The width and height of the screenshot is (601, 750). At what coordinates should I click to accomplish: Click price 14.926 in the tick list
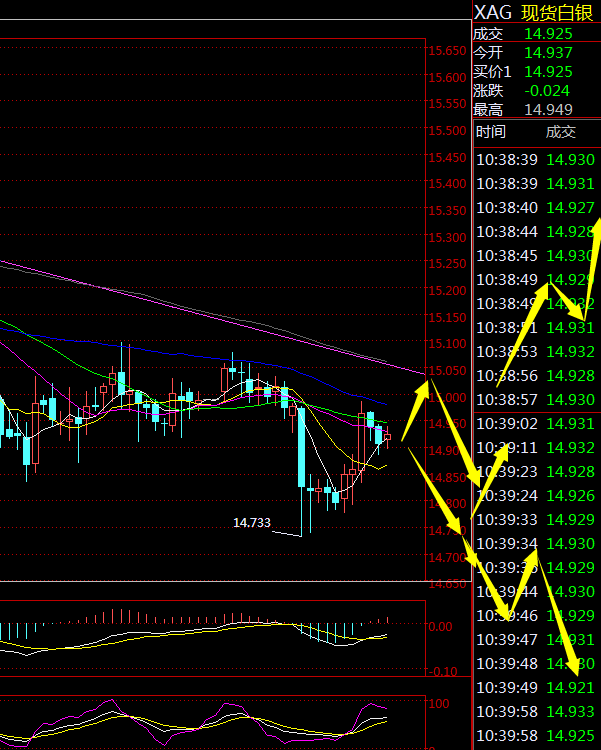click(x=570, y=496)
